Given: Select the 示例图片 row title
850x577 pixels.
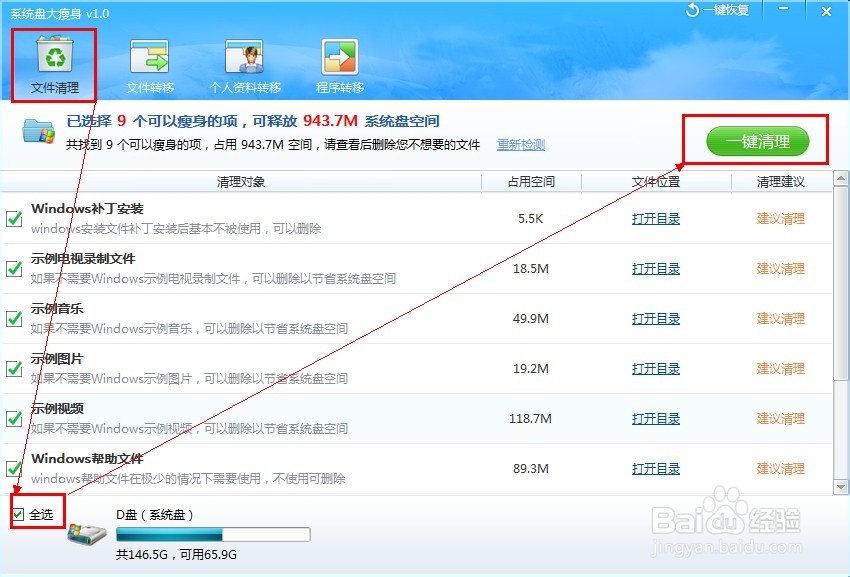Looking at the screenshot, I should pos(57,358).
